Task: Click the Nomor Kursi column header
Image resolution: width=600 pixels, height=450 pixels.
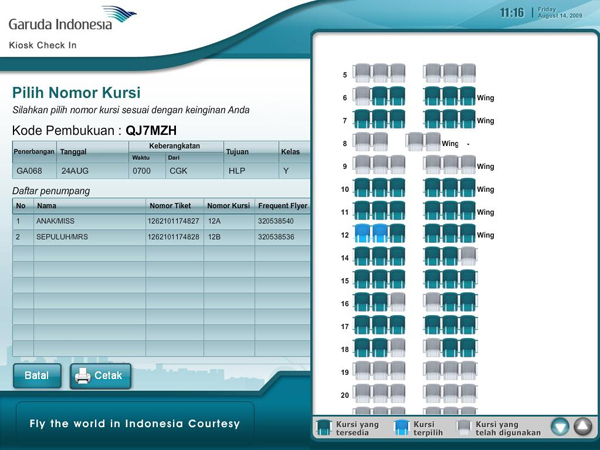Action: 228,205
